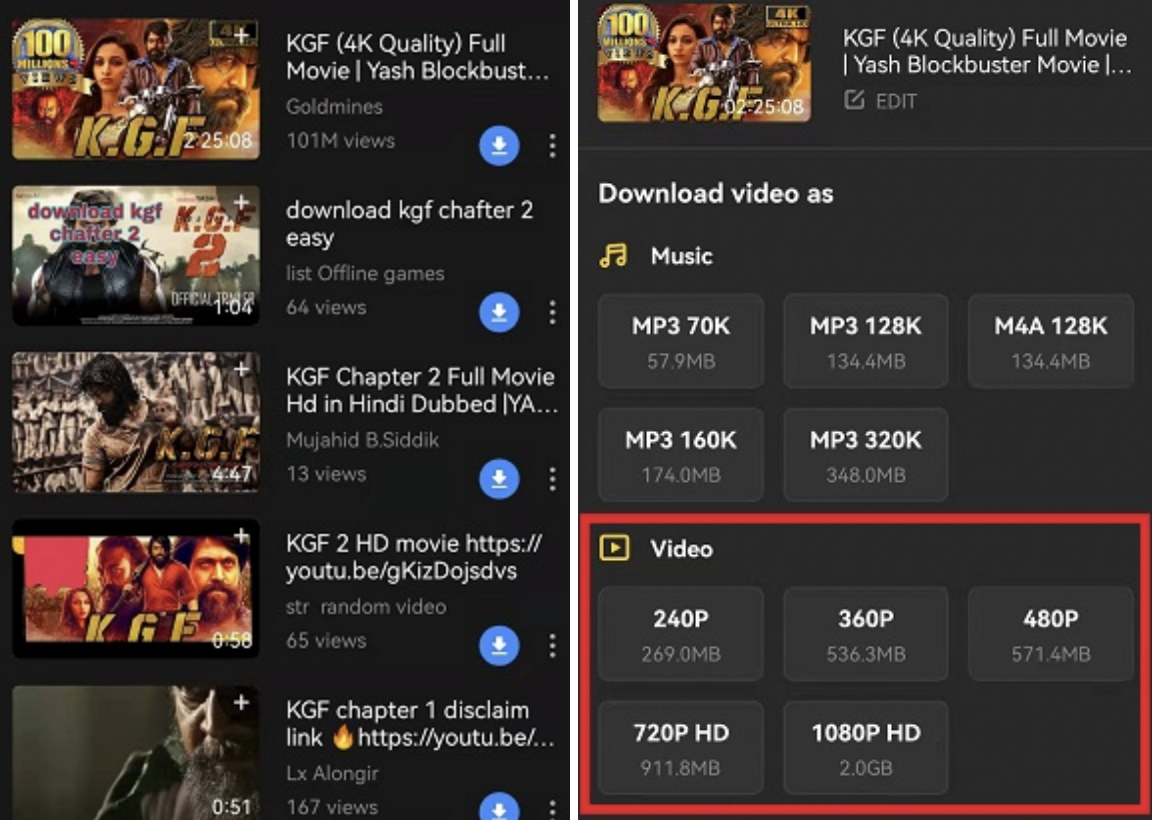Download the KGF 2 HD movie video
The image size is (1152, 820).
point(500,646)
